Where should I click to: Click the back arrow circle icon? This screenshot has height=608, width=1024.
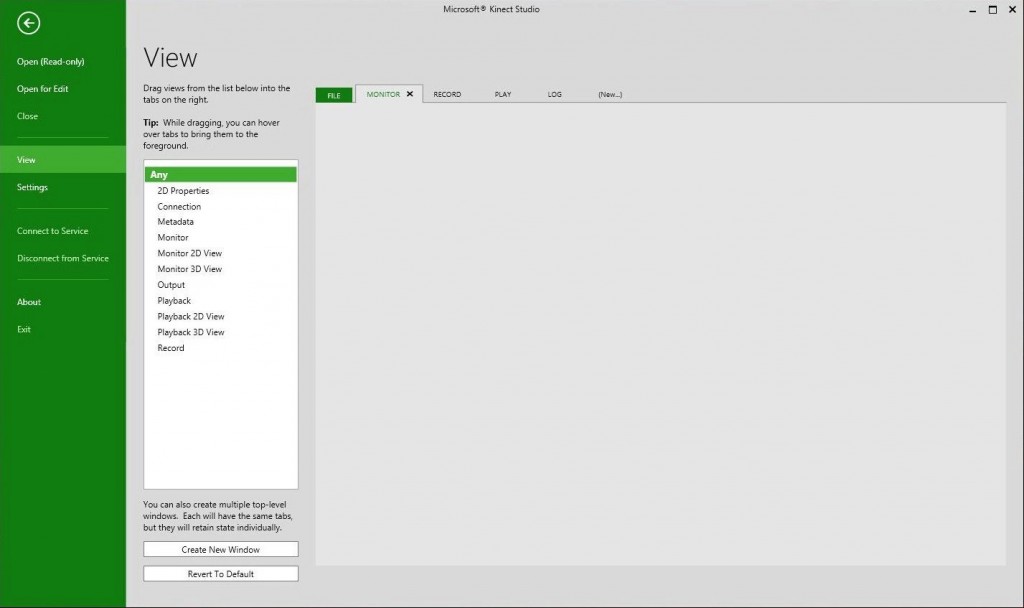29,23
